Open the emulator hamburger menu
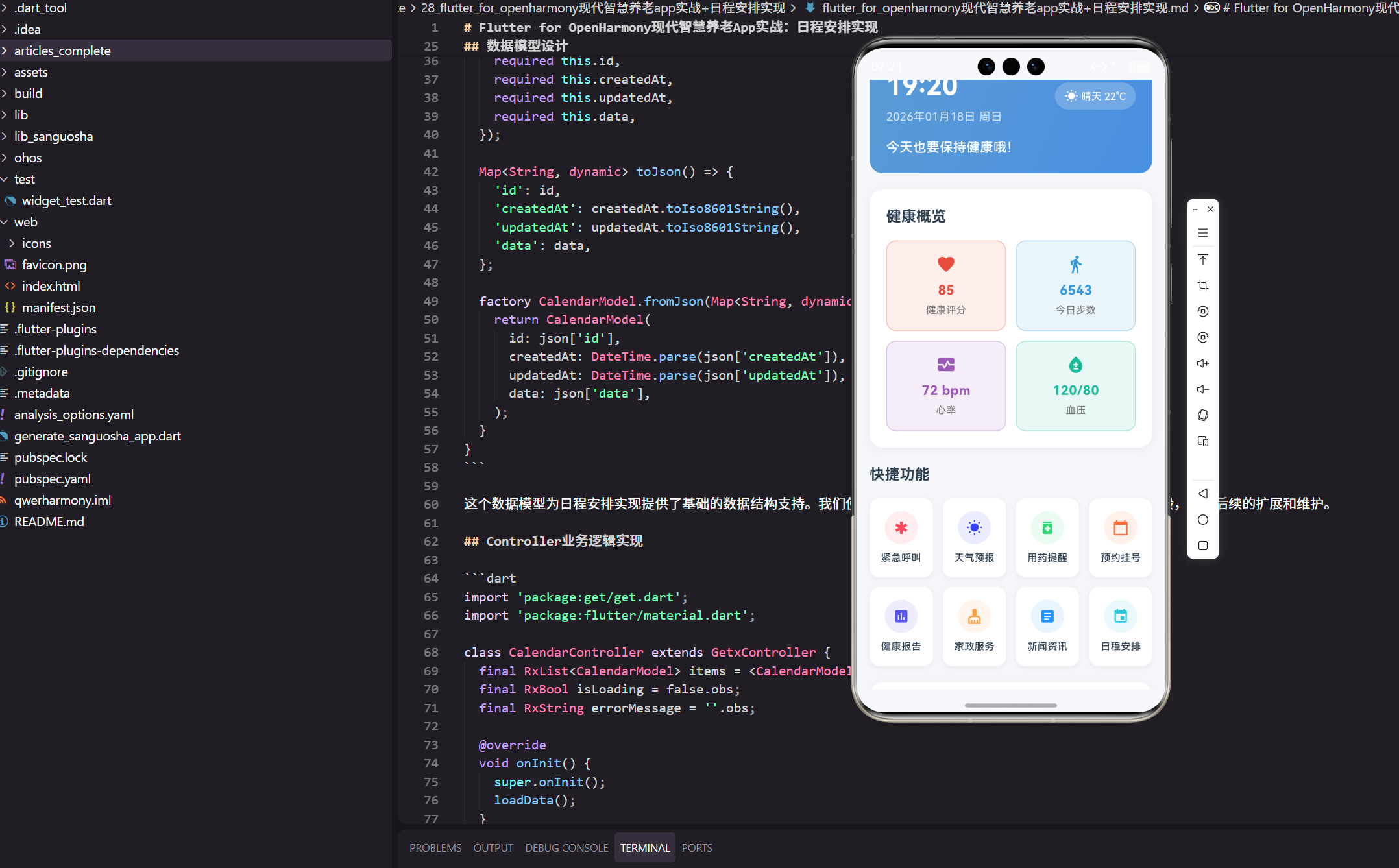 click(1202, 233)
